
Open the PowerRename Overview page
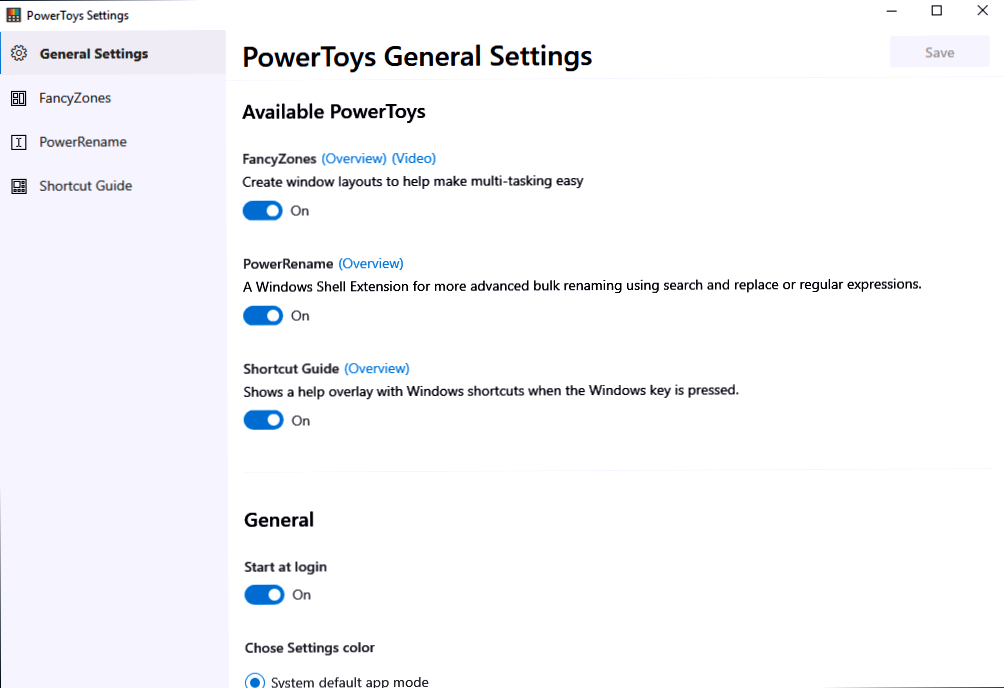pyautogui.click(x=371, y=263)
